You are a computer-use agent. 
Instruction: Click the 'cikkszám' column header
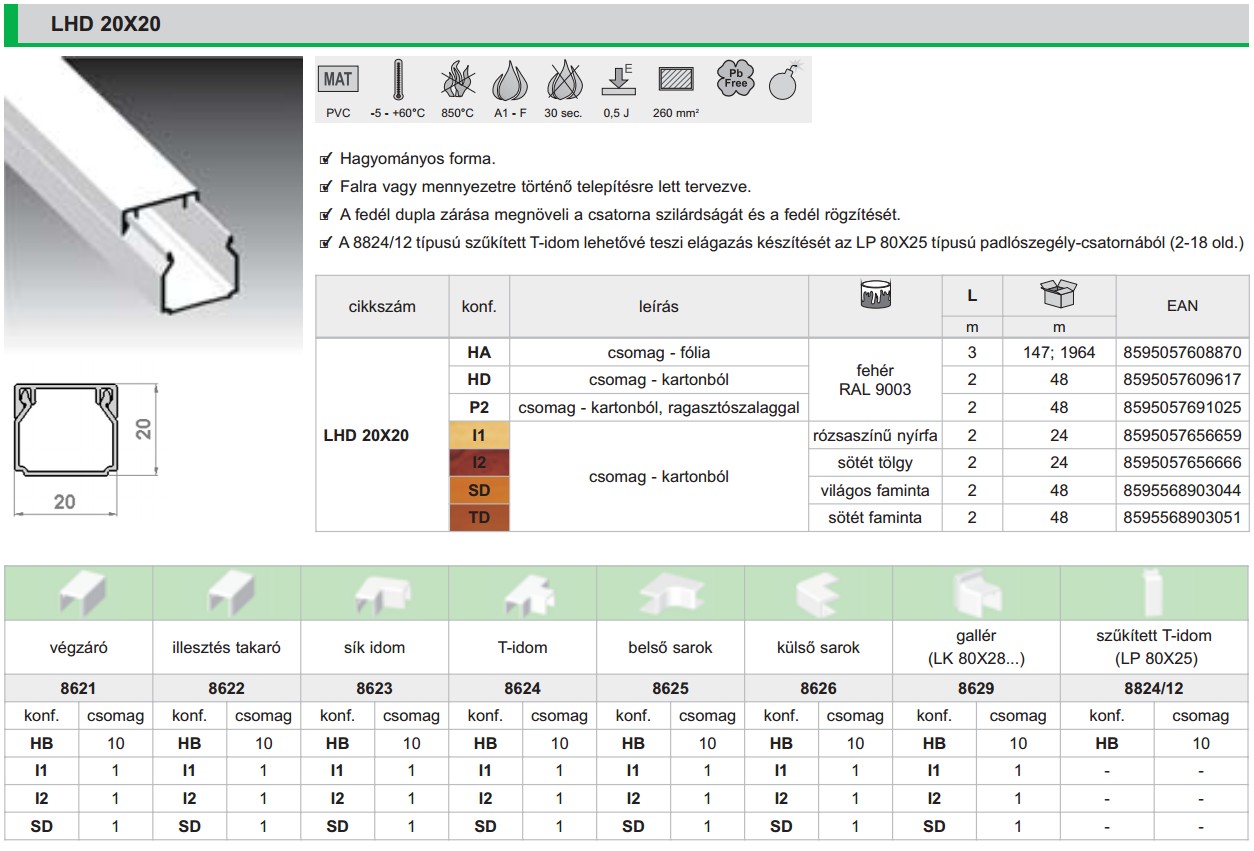(x=382, y=306)
